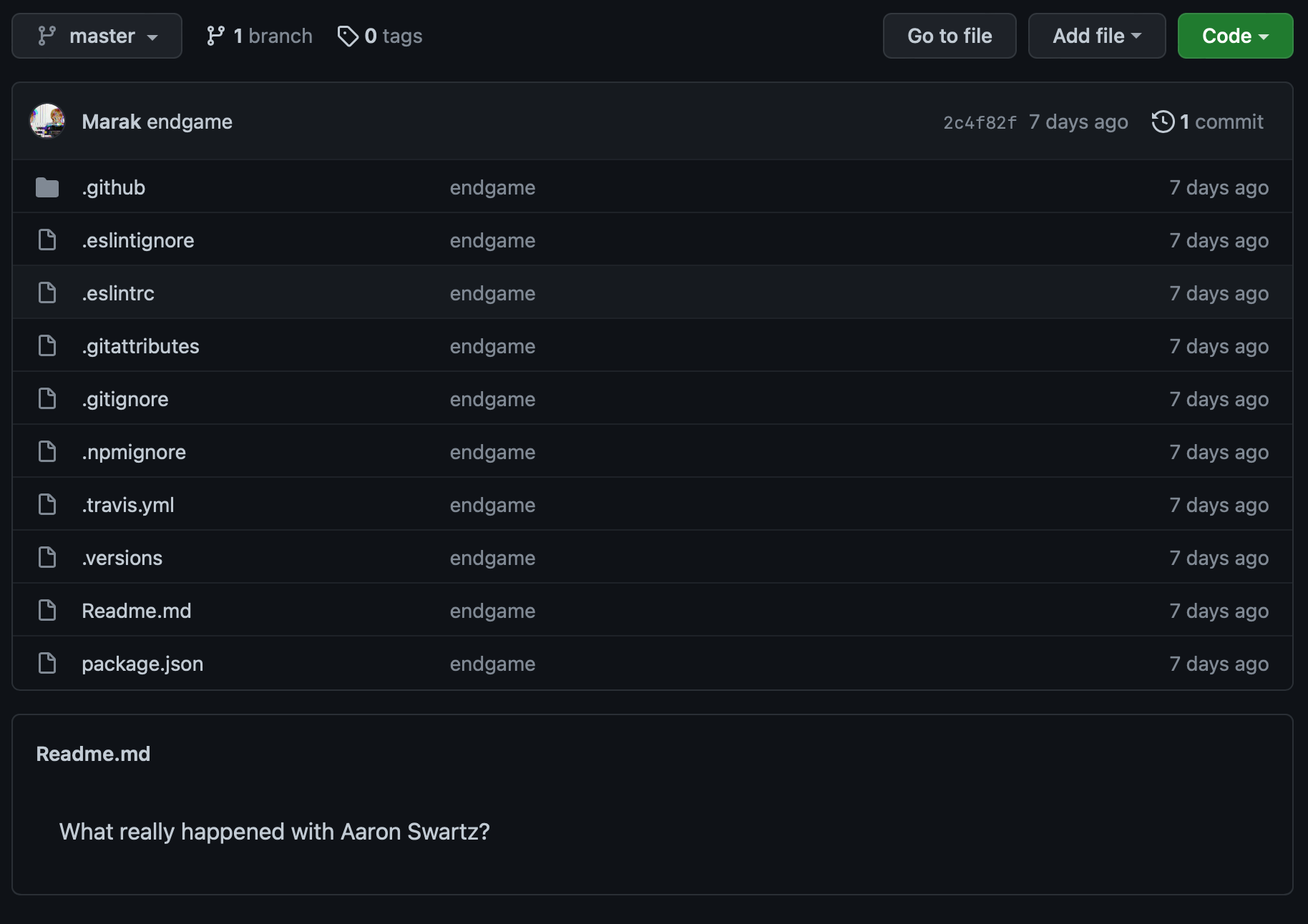This screenshot has width=1308, height=924.
Task: Click the file icon beside .travis.yml
Action: pyautogui.click(x=47, y=505)
